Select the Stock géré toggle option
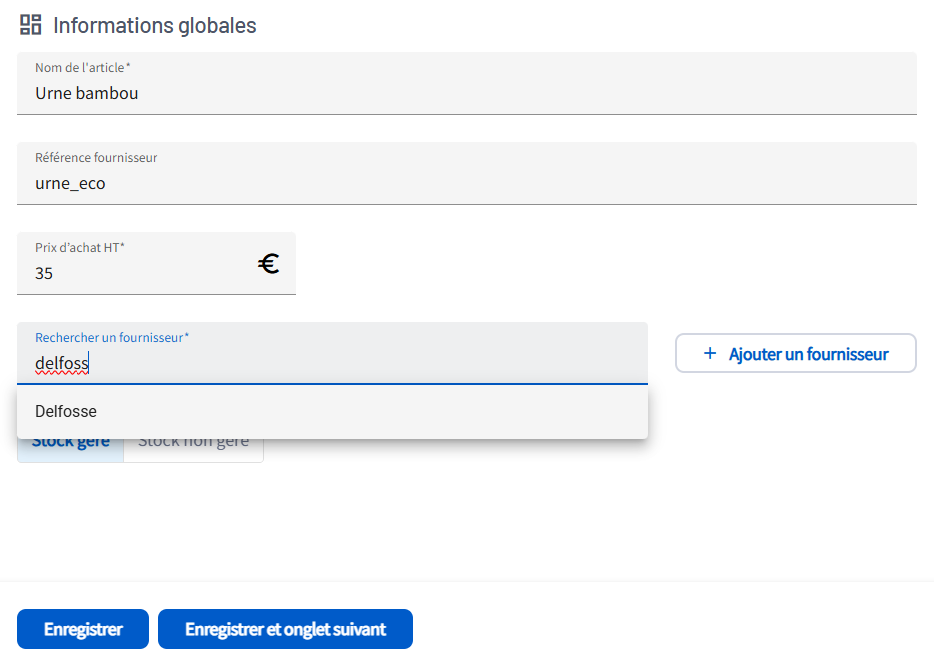 70,446
